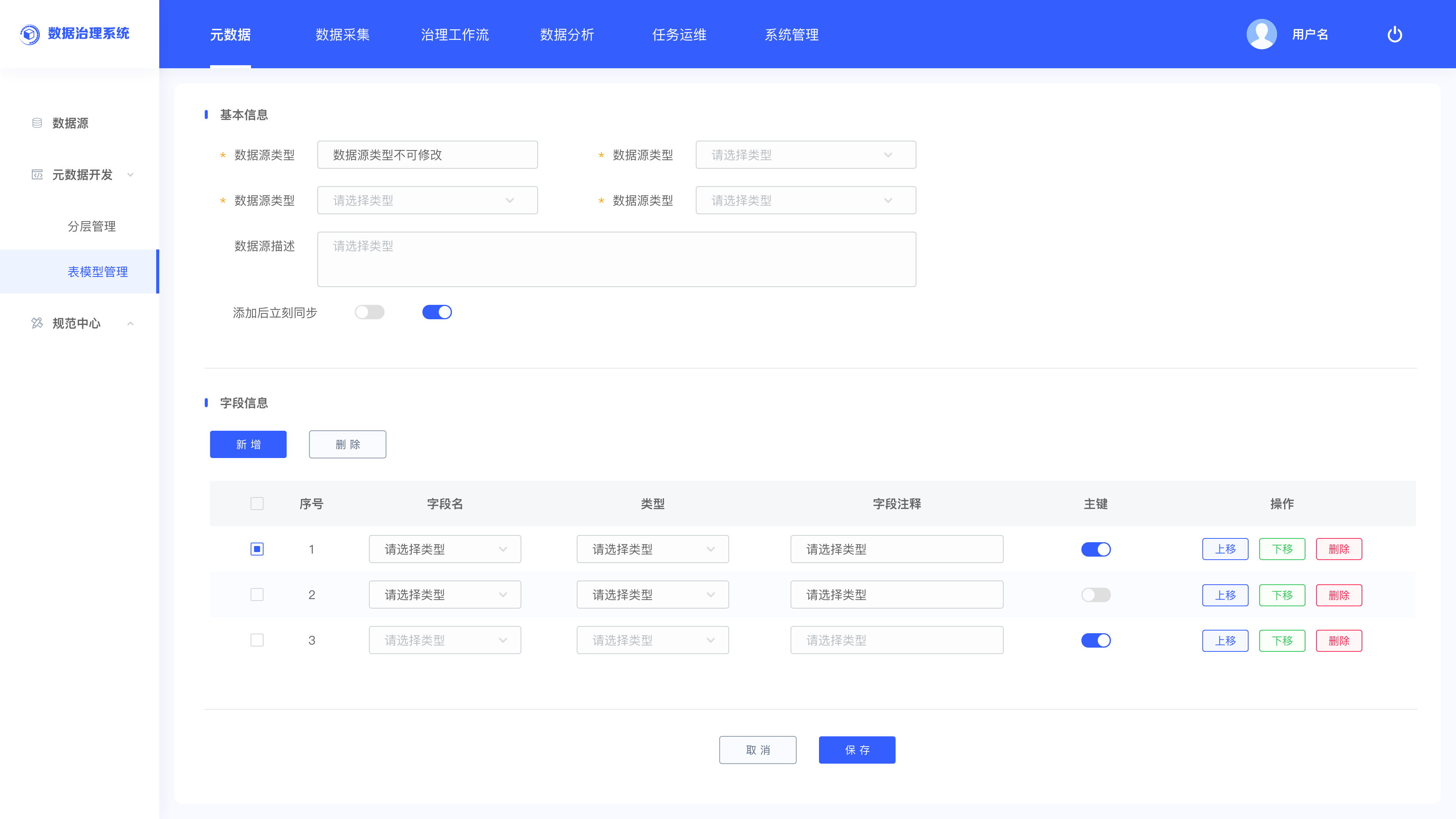Open the row 1 类型 dropdown

(x=652, y=549)
